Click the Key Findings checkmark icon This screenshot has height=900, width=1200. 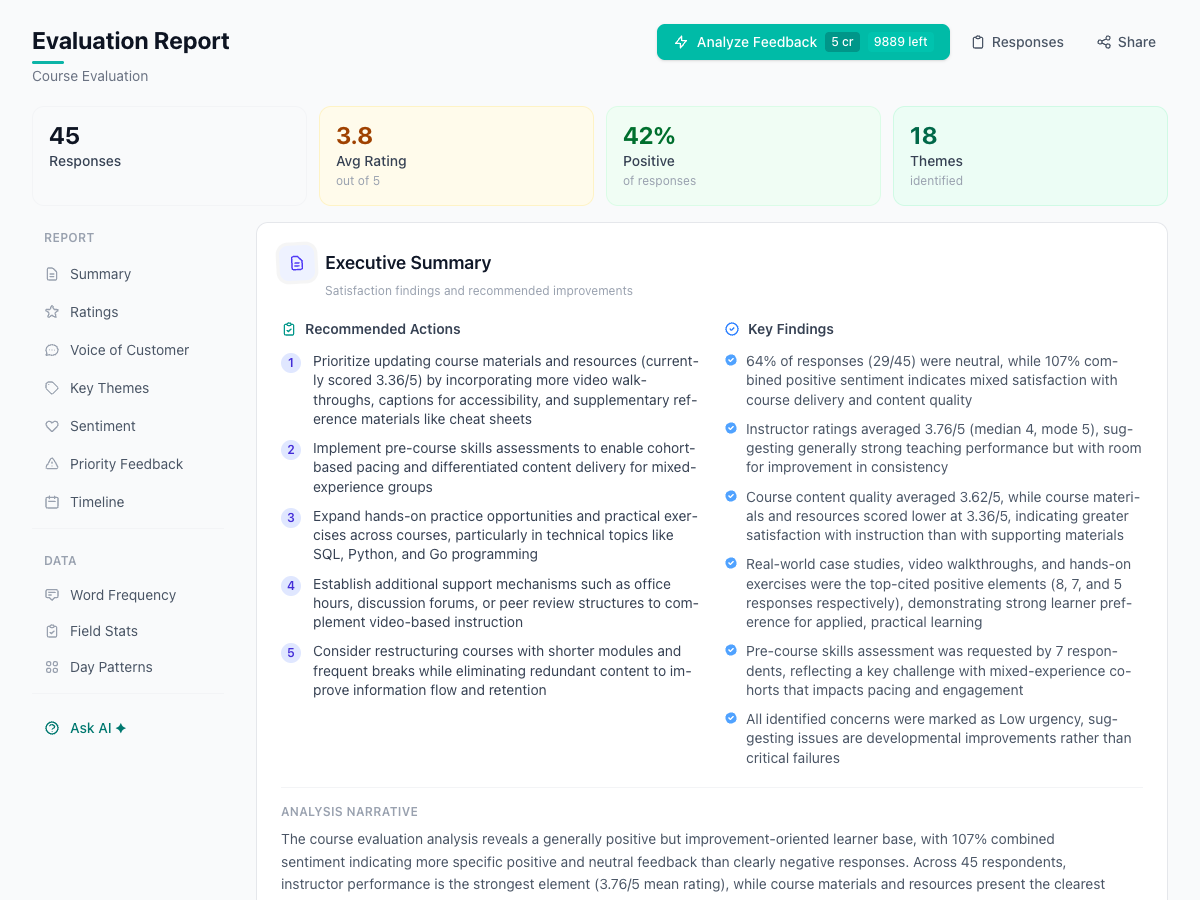[x=731, y=328]
